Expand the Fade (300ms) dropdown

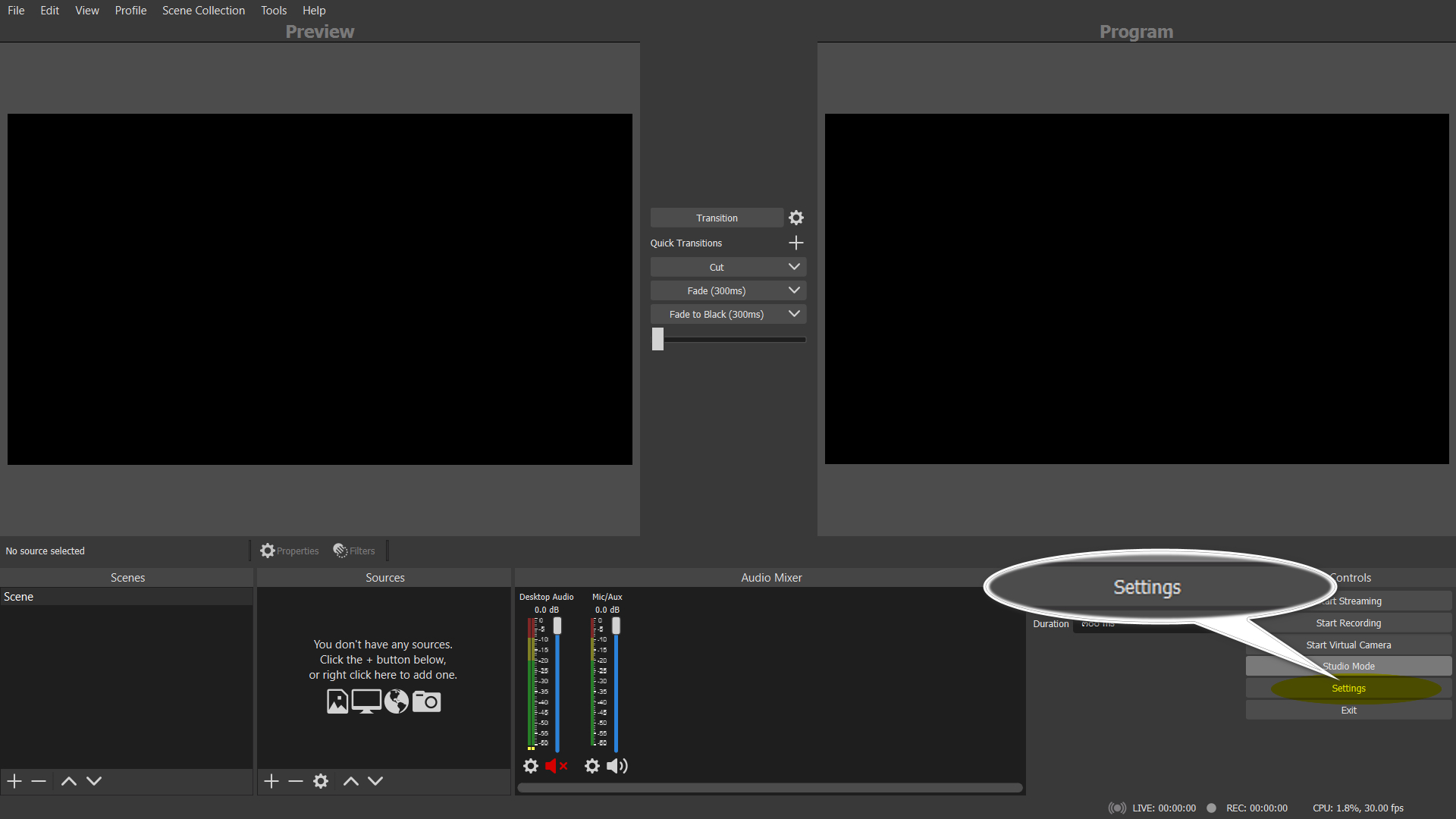point(793,290)
